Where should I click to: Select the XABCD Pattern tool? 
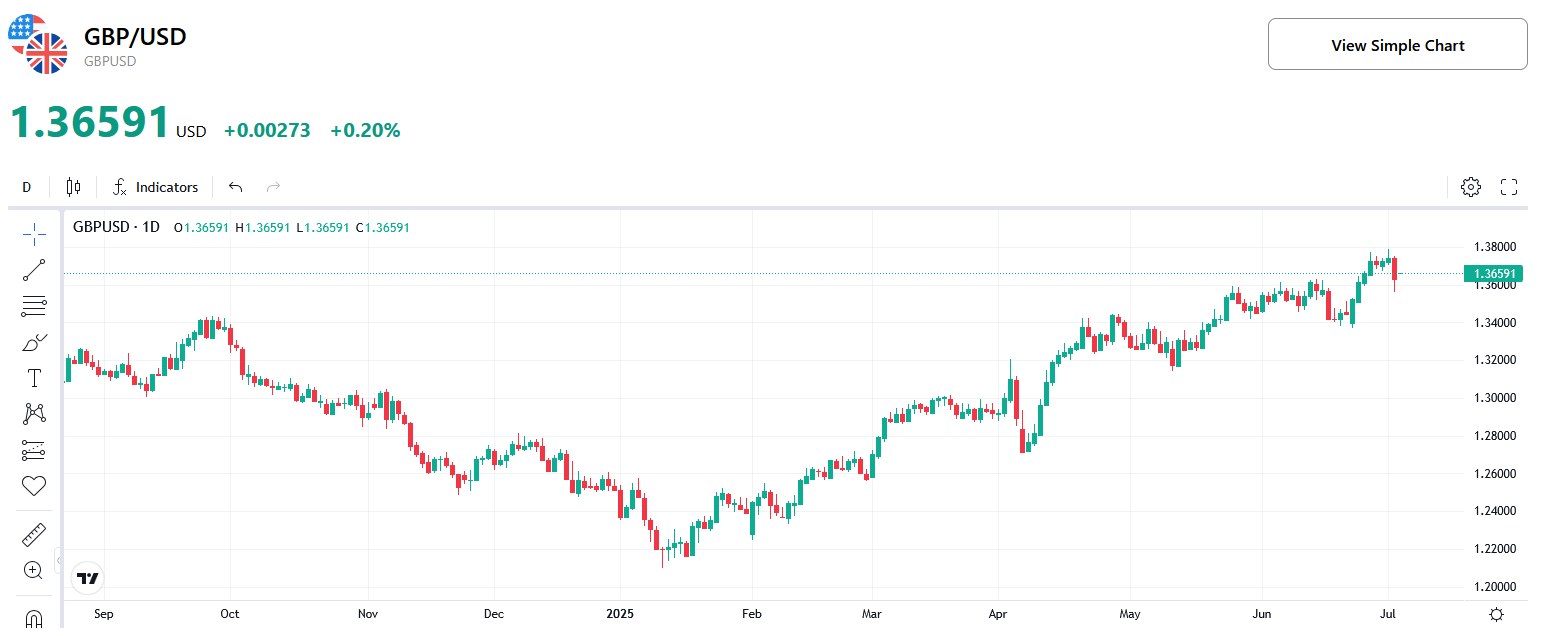click(33, 413)
